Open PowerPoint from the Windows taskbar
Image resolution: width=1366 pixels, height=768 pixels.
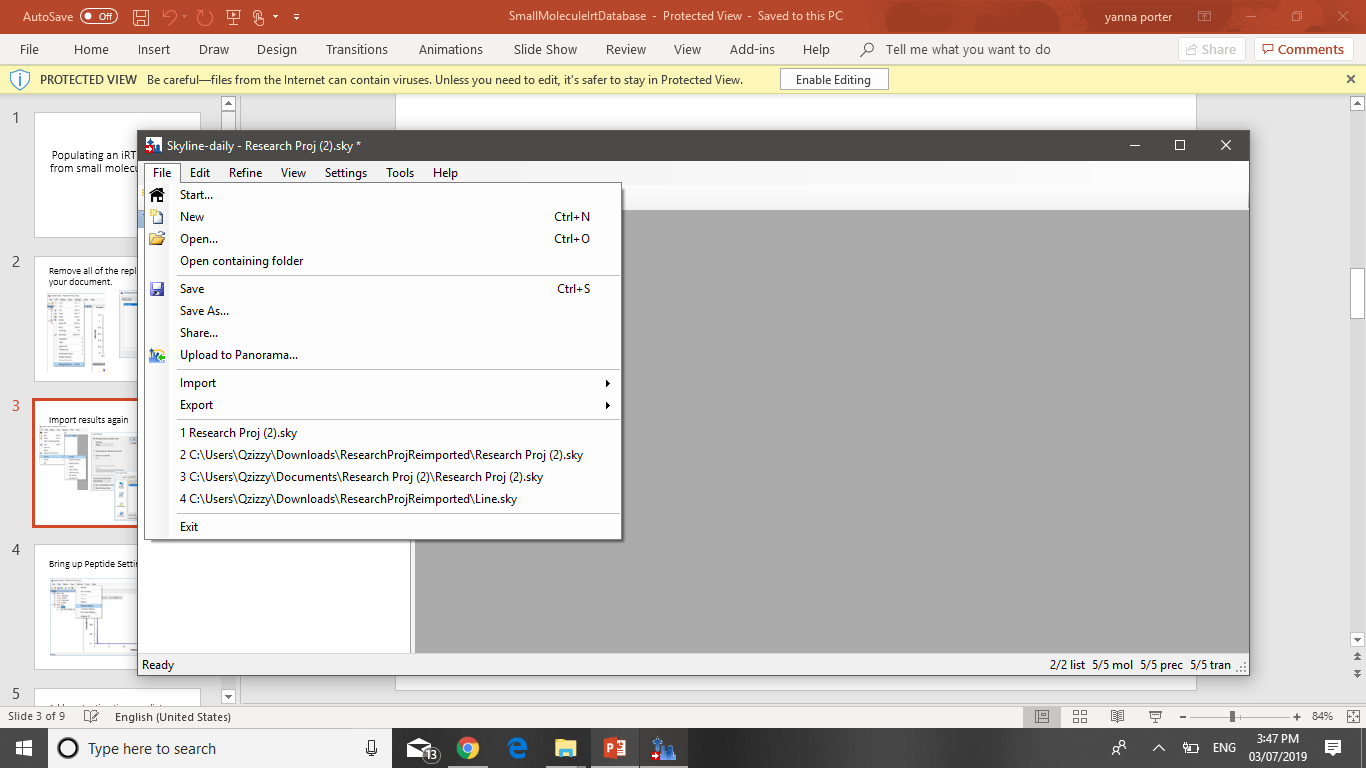point(613,748)
